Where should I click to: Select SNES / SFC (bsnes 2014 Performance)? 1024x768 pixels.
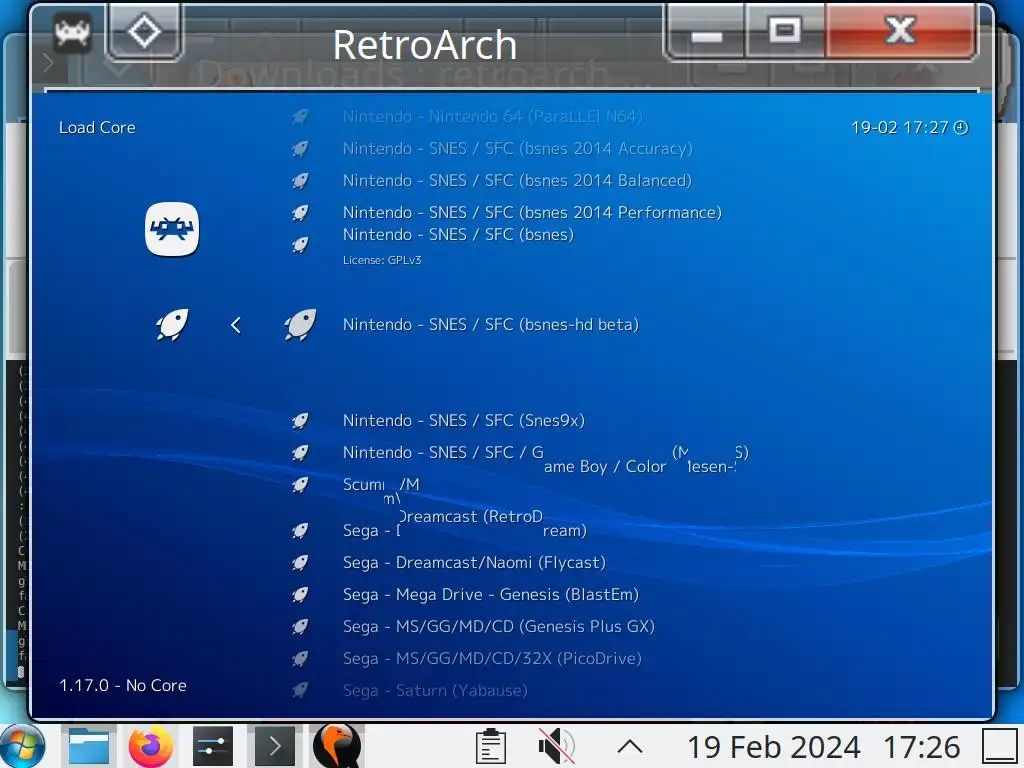tap(532, 213)
